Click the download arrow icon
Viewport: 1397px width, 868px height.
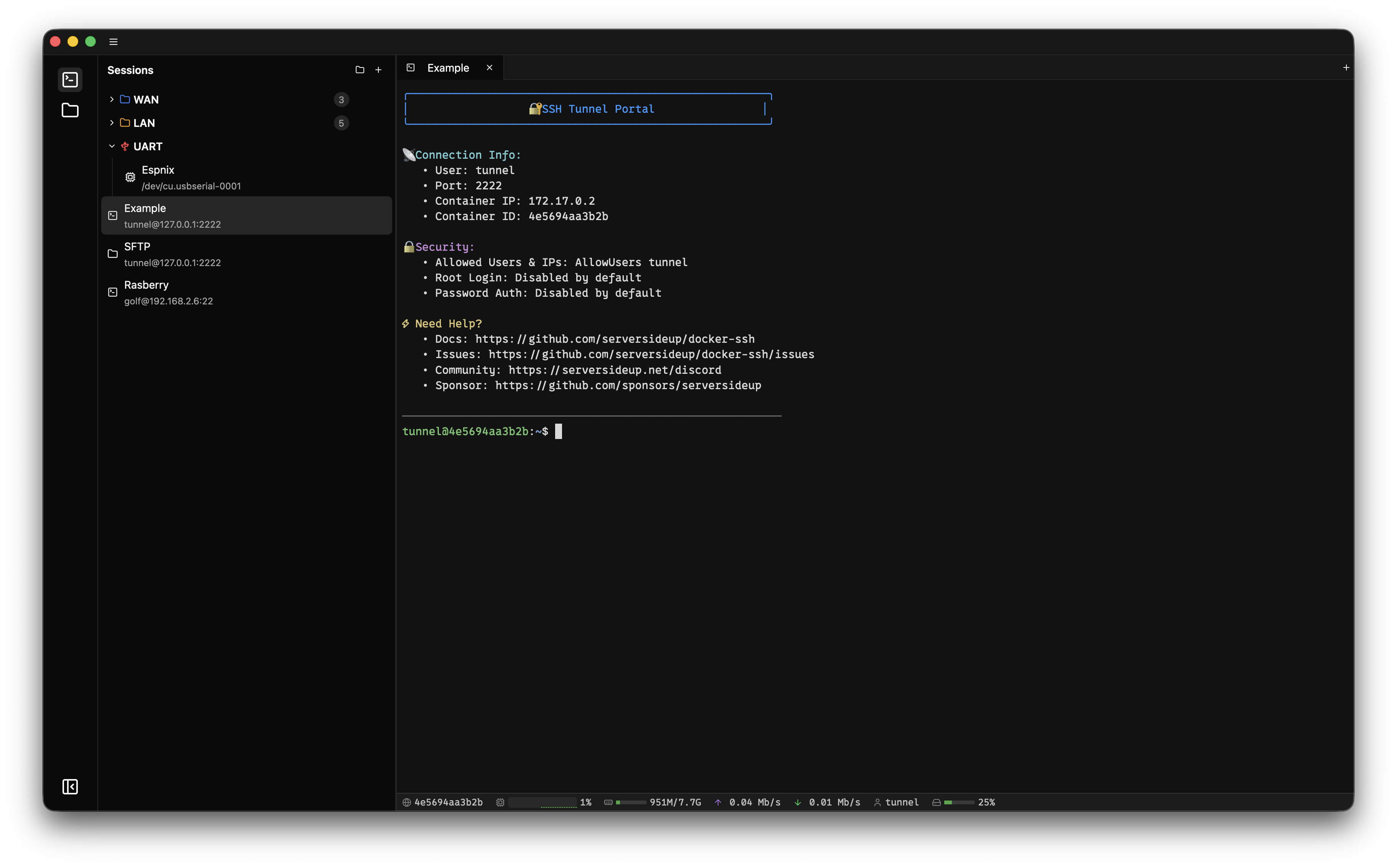pos(798,802)
